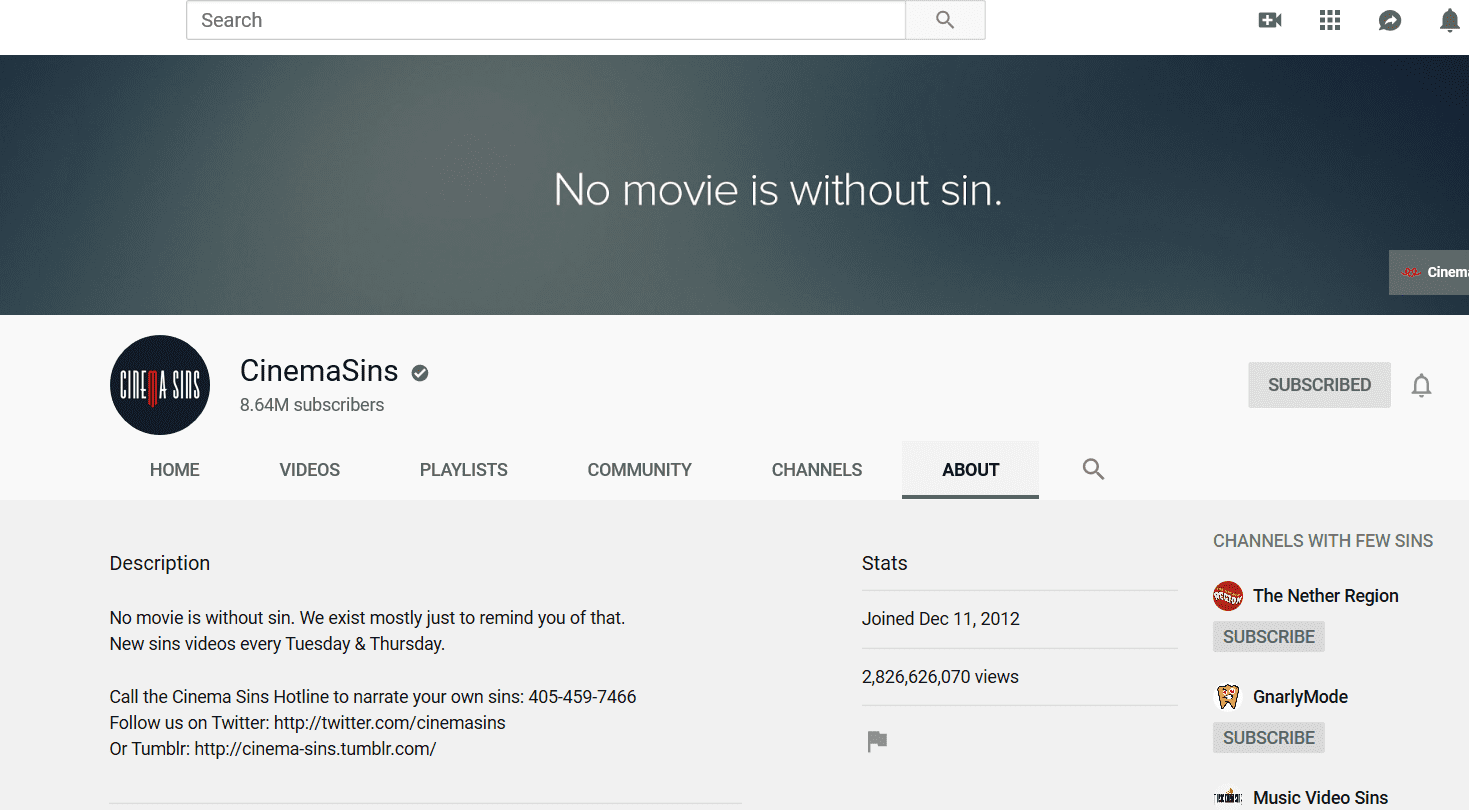Image resolution: width=1469 pixels, height=810 pixels.
Task: Switch to the HOME tab
Action: coord(175,470)
